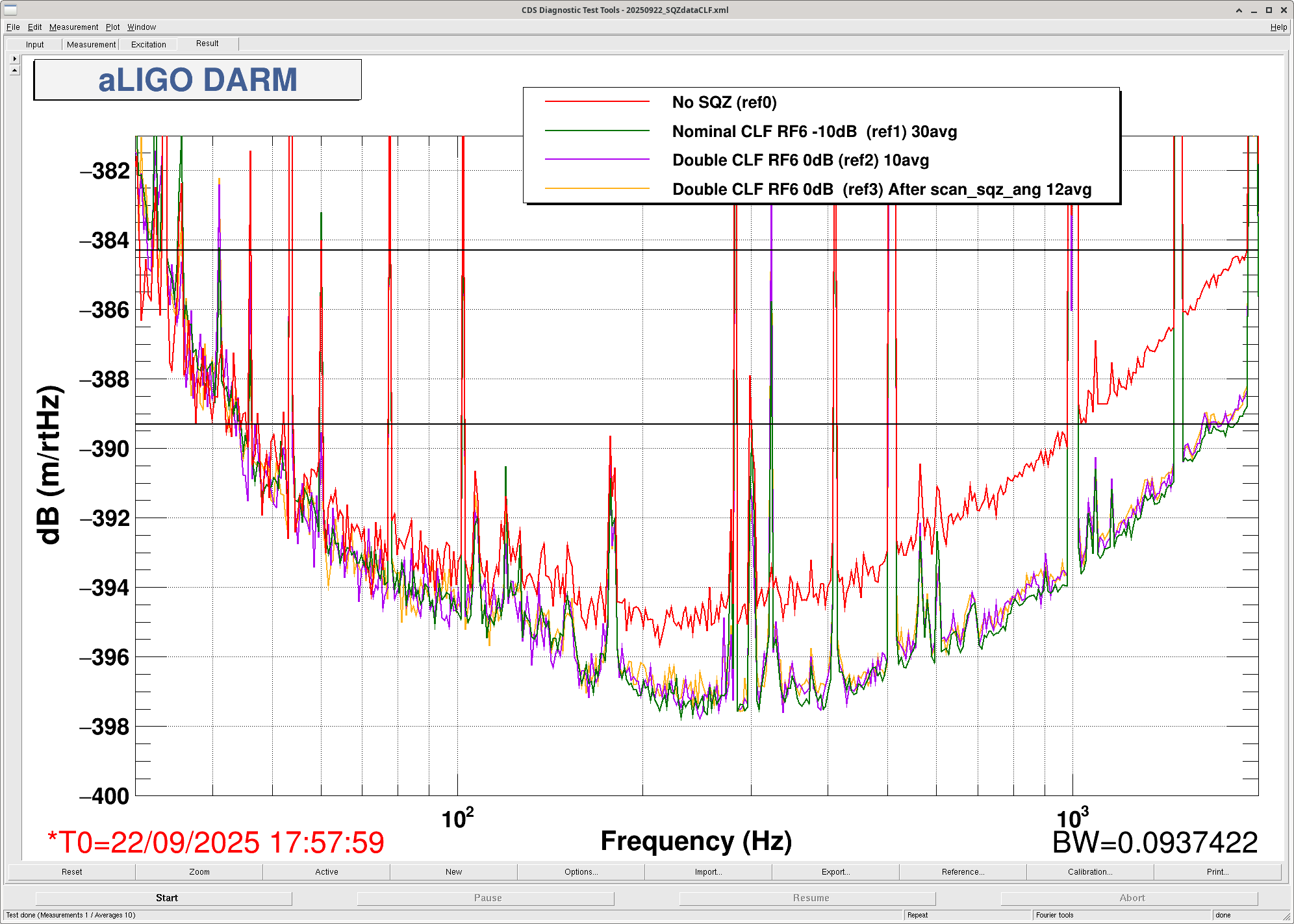
Task: Click the small up-arrow collapse icon
Action: point(14,70)
